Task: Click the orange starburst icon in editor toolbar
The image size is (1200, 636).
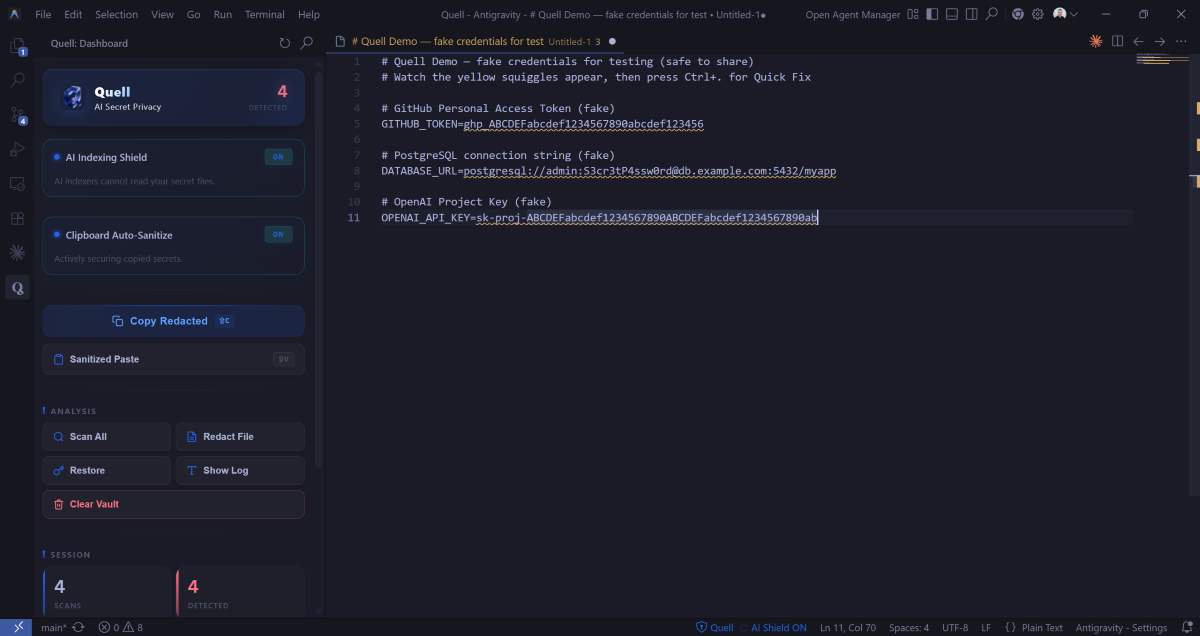Action: click(x=1096, y=41)
